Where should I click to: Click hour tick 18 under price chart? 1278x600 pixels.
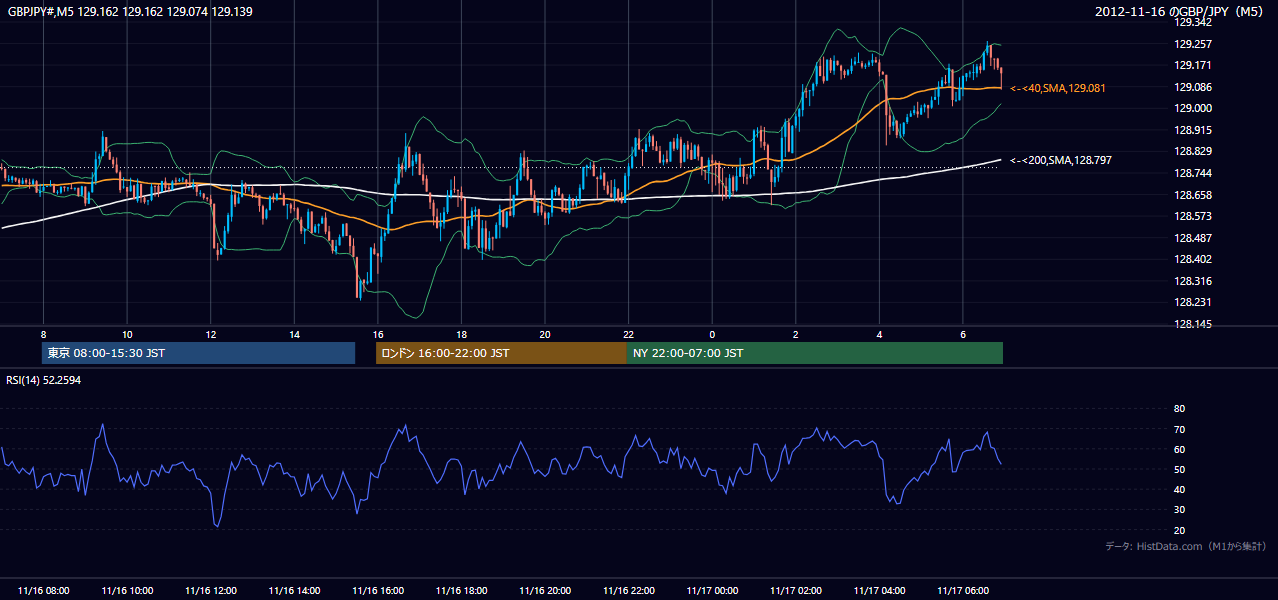coord(461,333)
